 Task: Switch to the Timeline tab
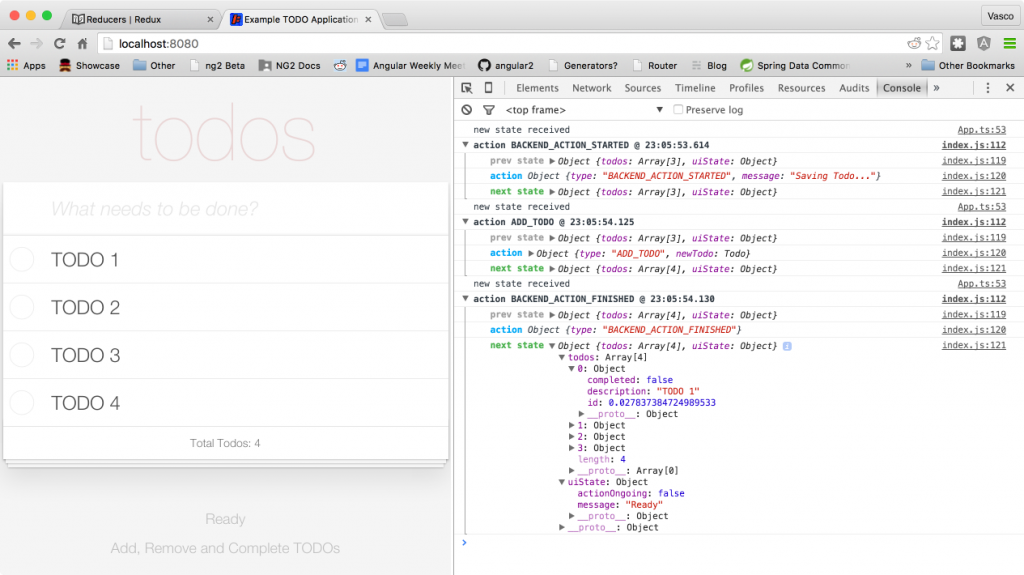[695, 88]
